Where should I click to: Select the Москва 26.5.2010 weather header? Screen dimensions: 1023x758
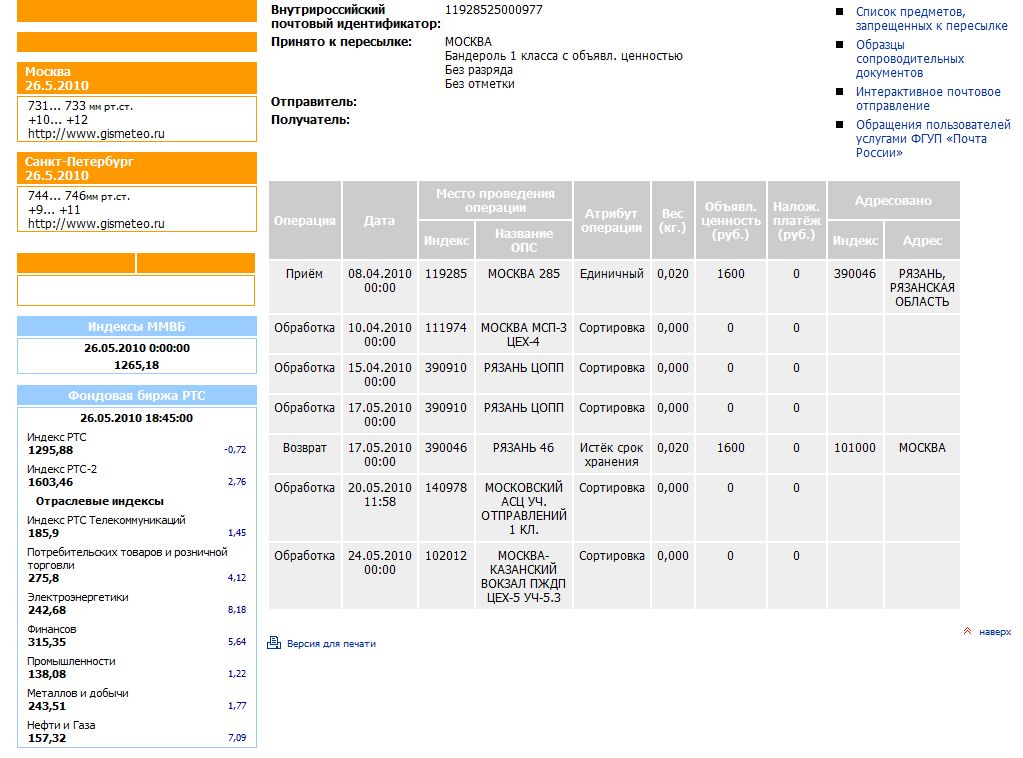(x=136, y=79)
